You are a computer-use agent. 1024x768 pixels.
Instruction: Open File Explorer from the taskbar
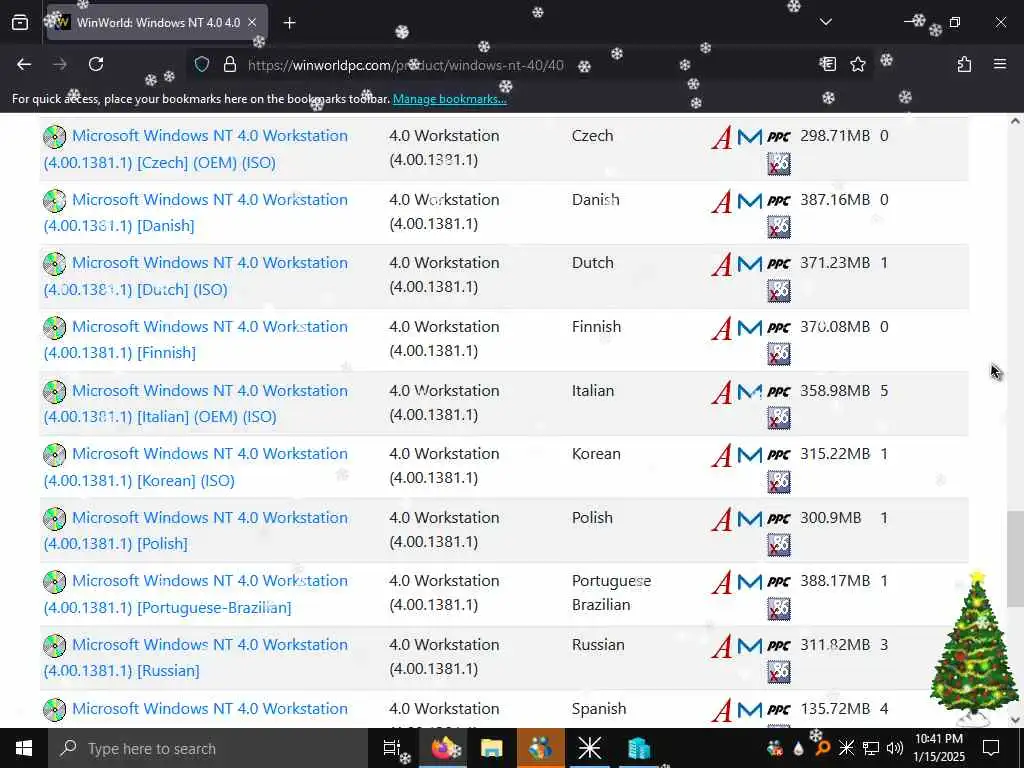pos(491,748)
